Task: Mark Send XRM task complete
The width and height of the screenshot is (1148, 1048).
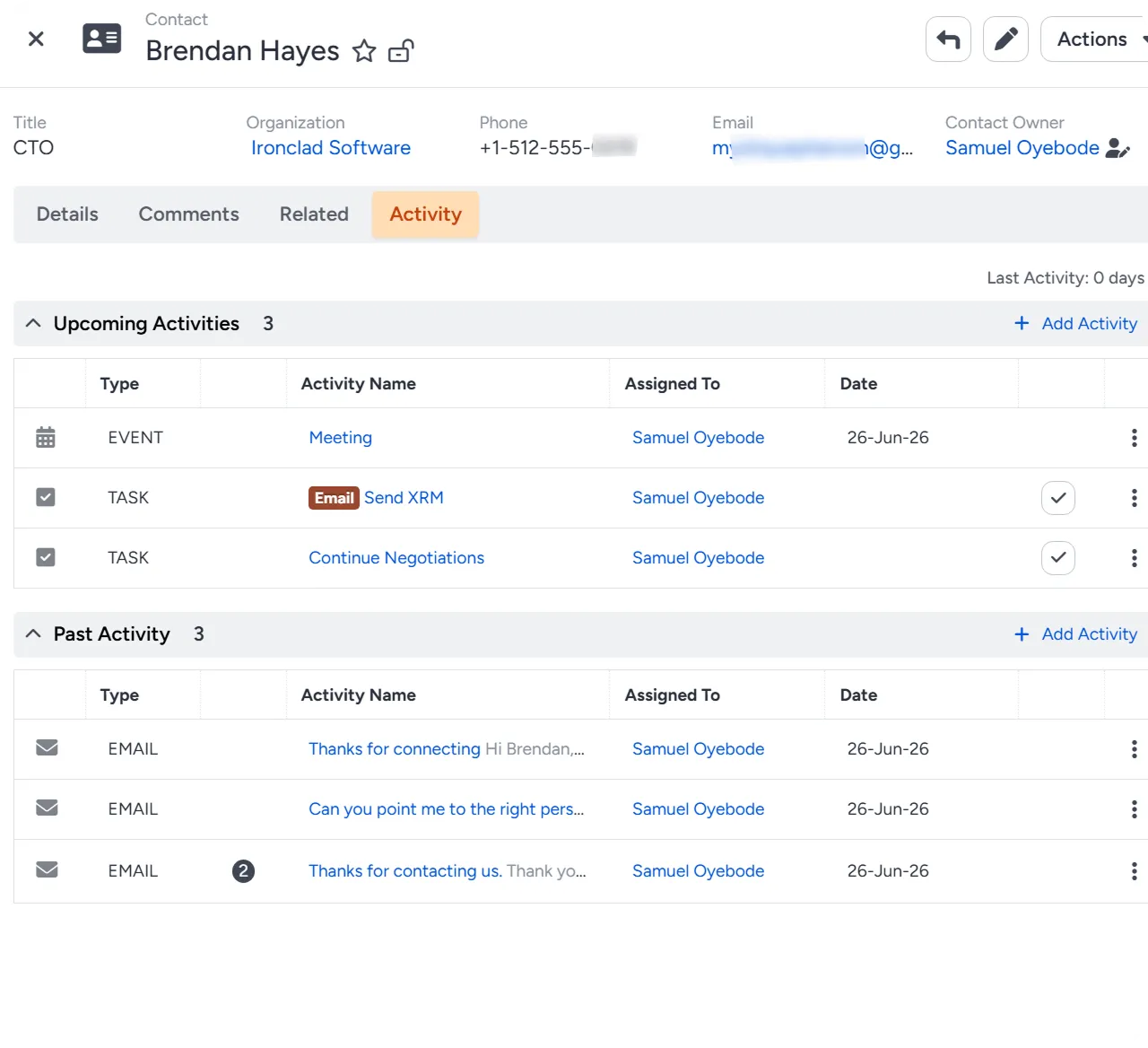Action: coord(1058,498)
